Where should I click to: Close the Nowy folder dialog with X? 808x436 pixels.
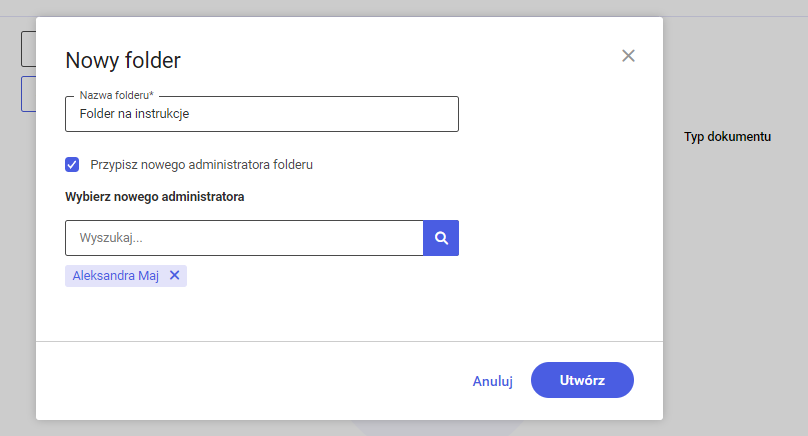tap(628, 56)
